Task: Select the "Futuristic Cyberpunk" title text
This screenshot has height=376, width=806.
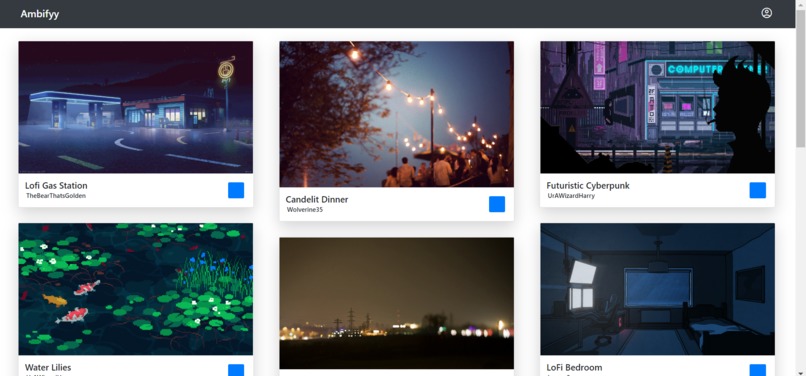Action: pos(588,186)
